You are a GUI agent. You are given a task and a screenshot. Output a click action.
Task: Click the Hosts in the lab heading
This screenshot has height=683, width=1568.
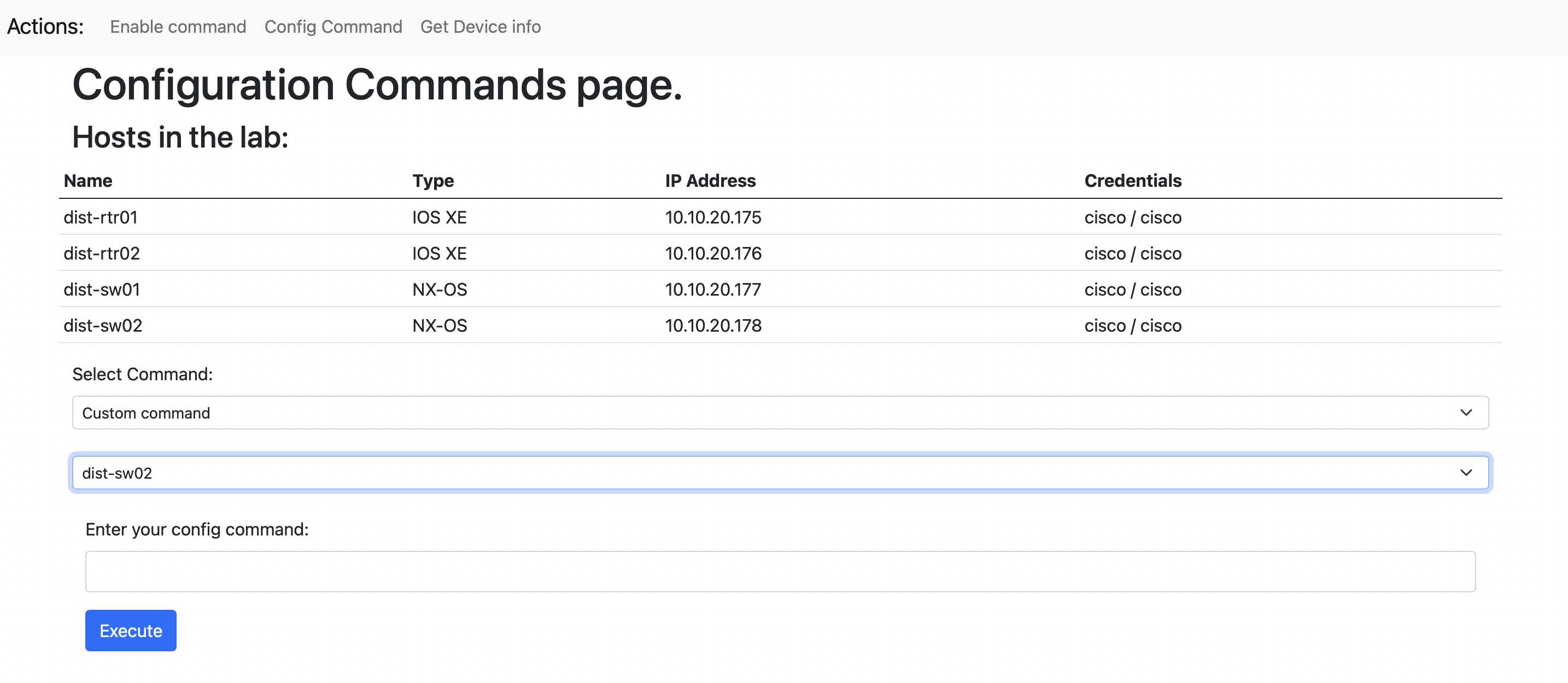[181, 137]
